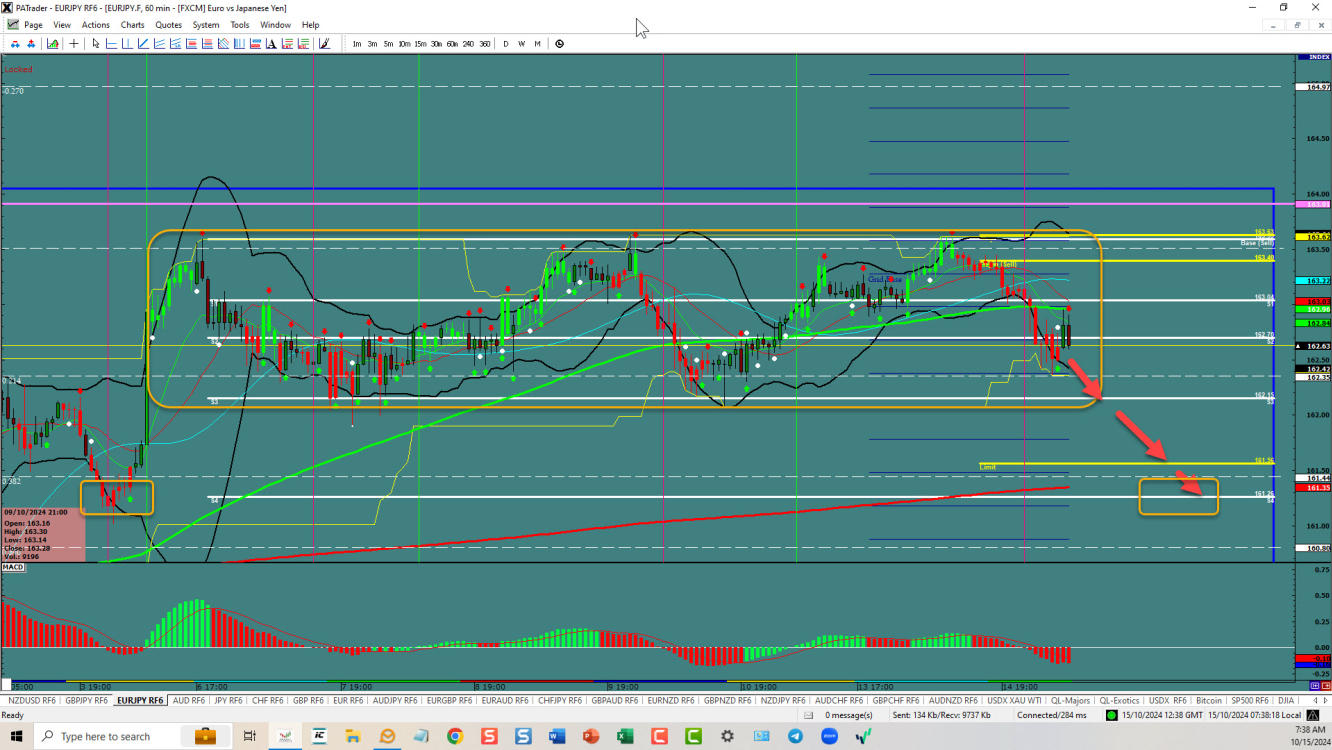Open the Help menu
The height and width of the screenshot is (750, 1332).
(311, 24)
